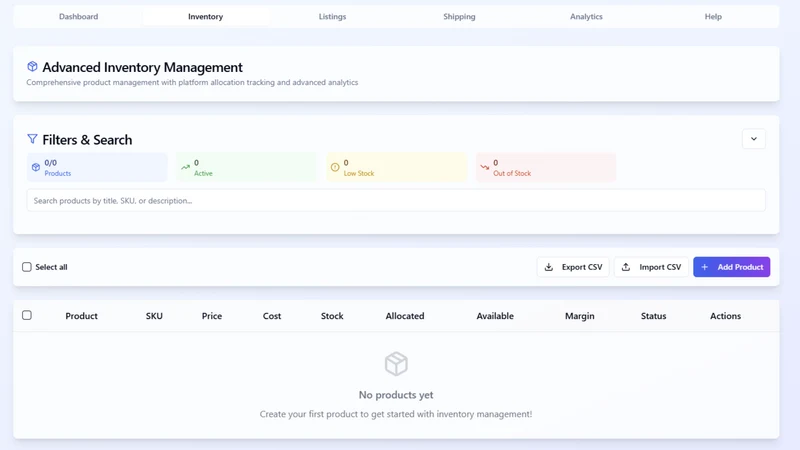Go to the Analytics tab
Image resolution: width=800 pixels, height=450 pixels.
pyautogui.click(x=586, y=16)
